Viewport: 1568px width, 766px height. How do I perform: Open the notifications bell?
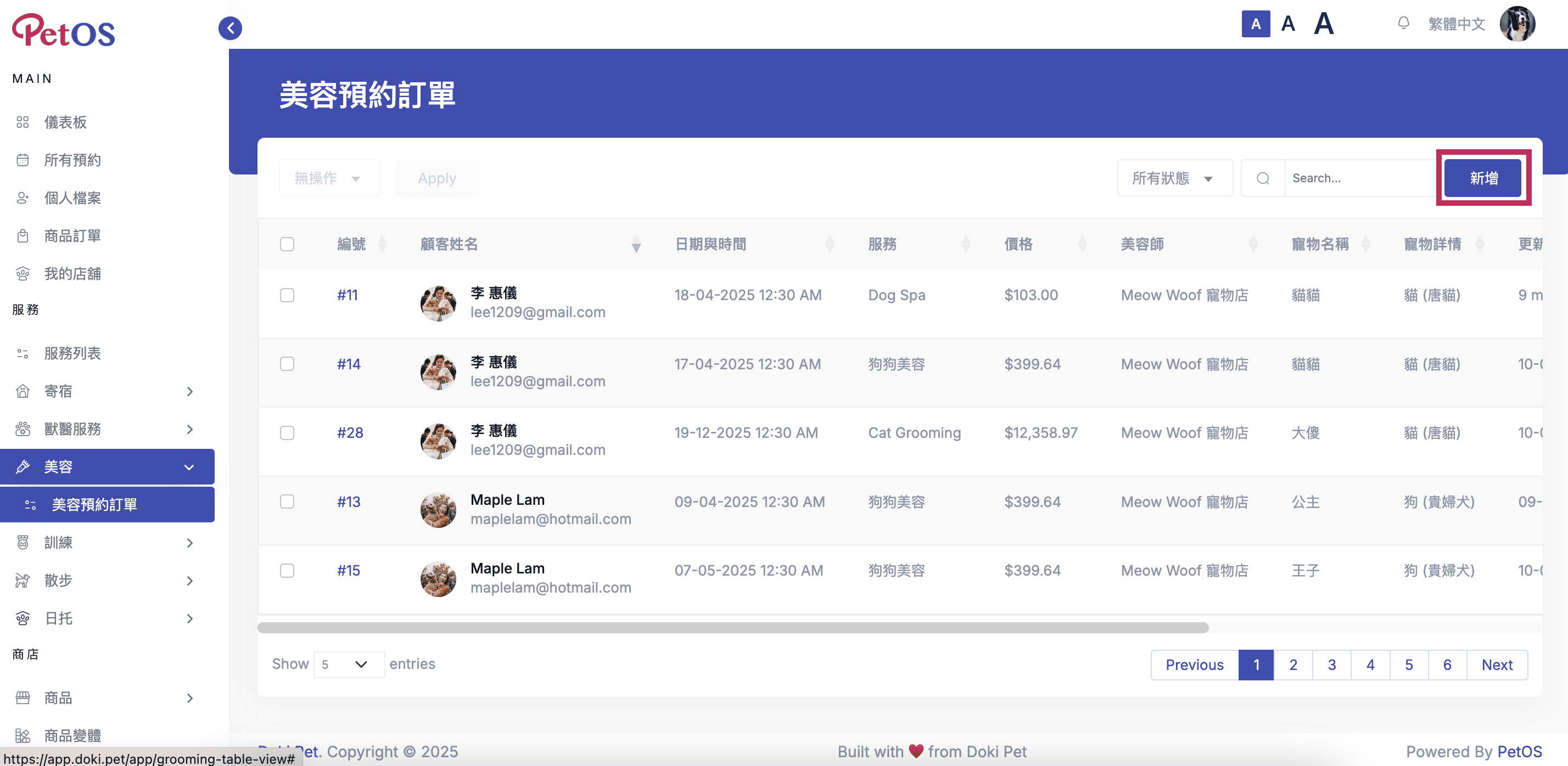point(1404,24)
